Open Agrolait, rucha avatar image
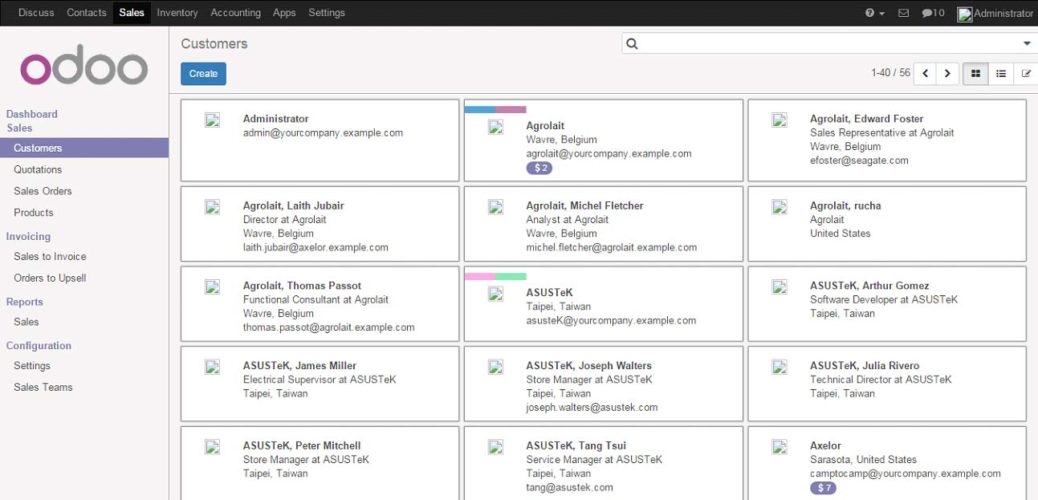The height and width of the screenshot is (500, 1038). pos(779,207)
